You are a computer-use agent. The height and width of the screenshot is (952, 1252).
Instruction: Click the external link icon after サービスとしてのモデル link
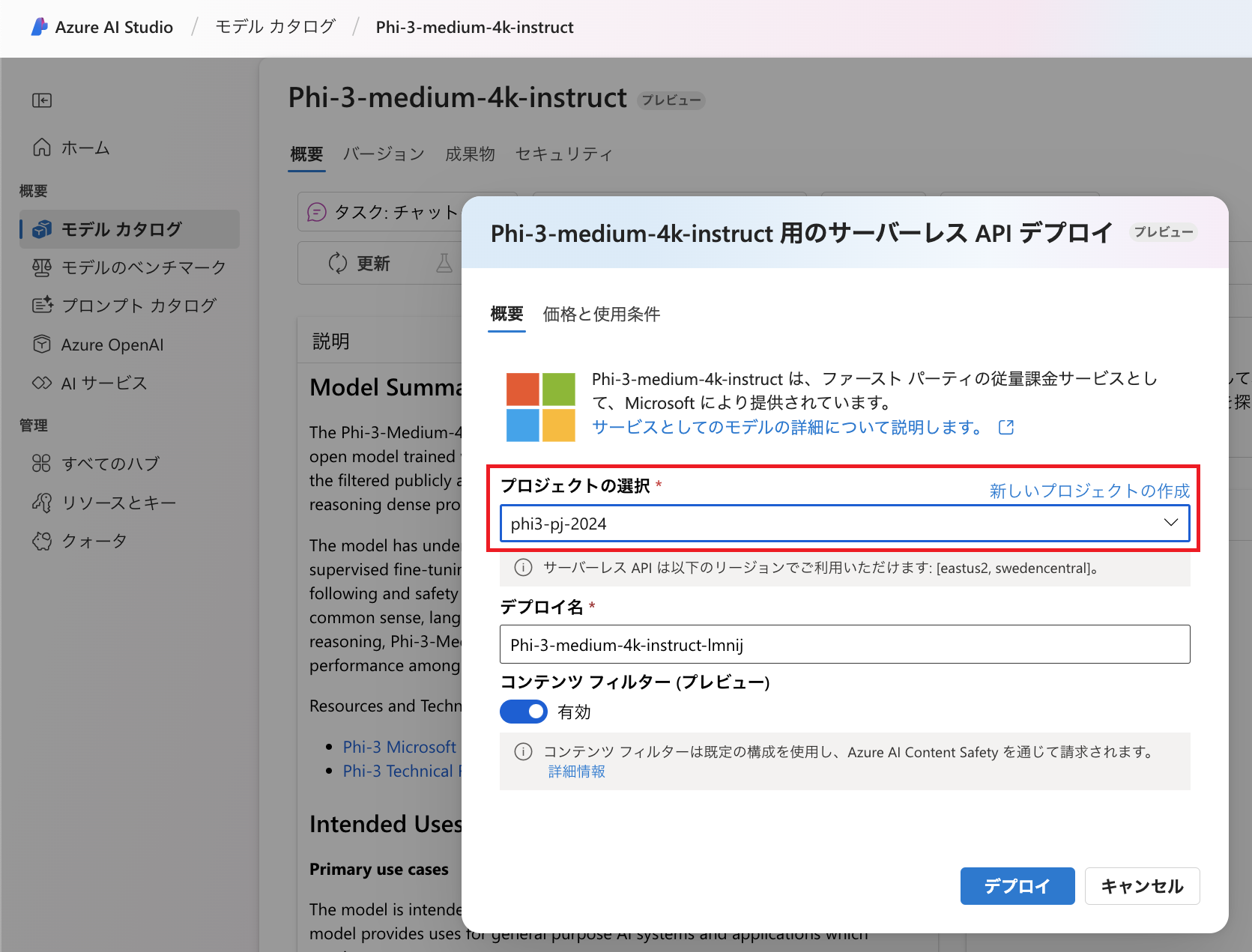click(x=1006, y=427)
